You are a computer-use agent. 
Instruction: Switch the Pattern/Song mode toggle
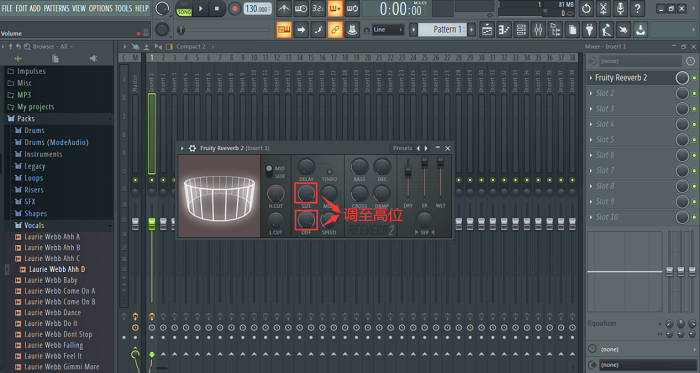(x=184, y=9)
